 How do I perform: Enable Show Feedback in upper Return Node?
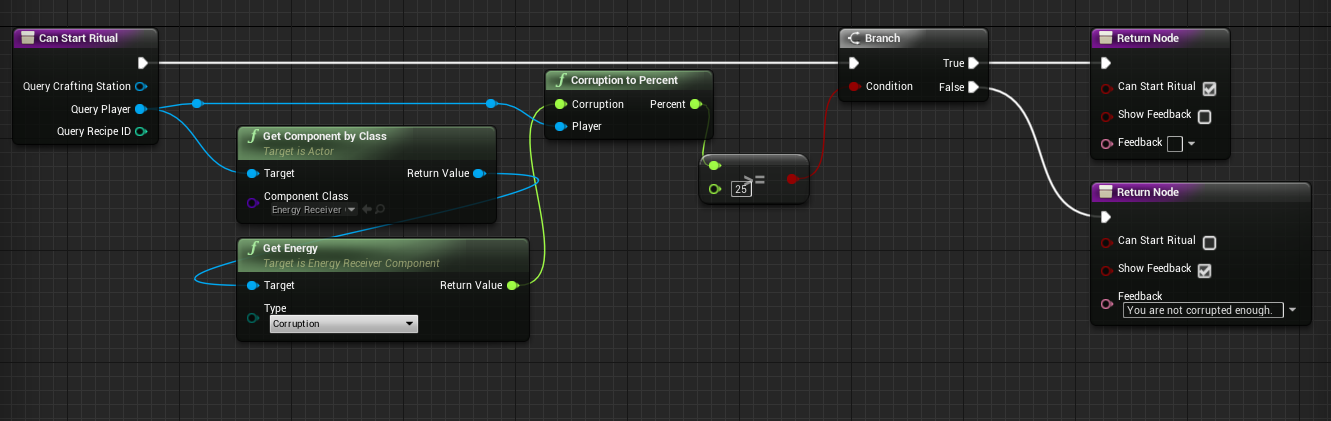1204,116
